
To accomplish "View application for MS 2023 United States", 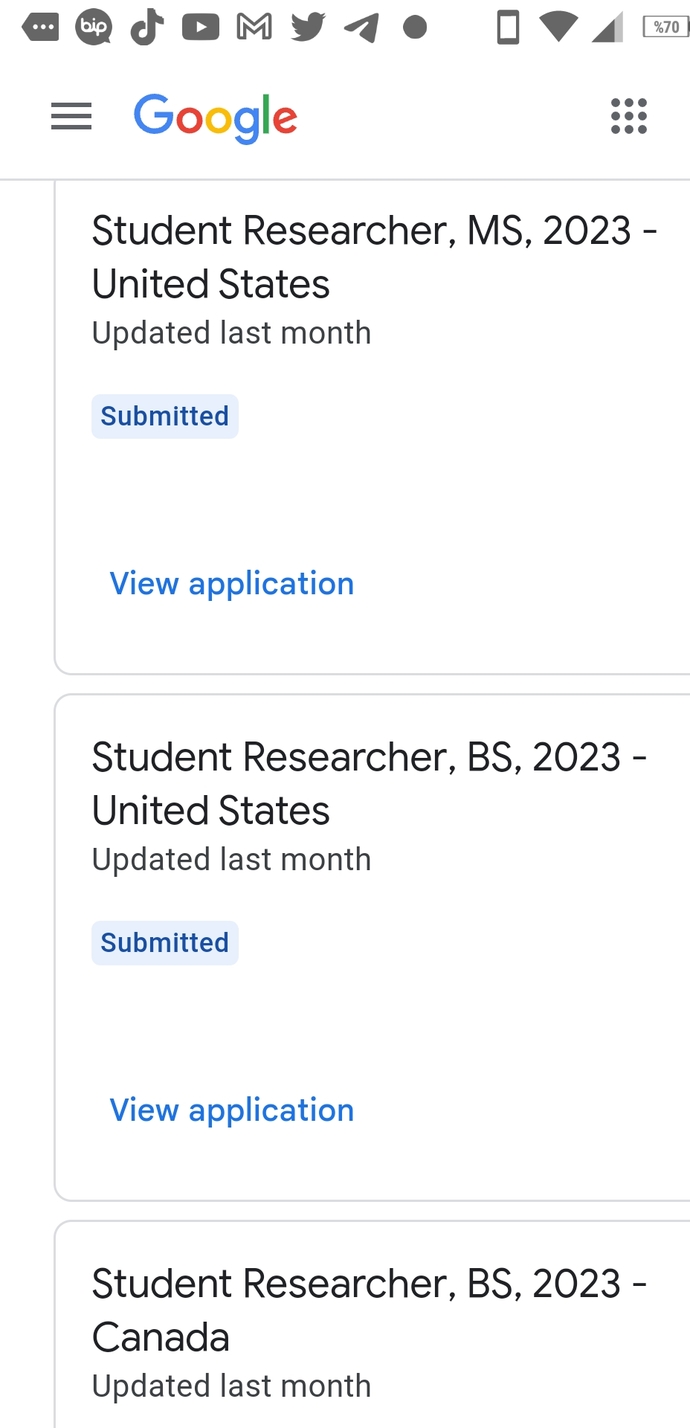I will 232,583.
